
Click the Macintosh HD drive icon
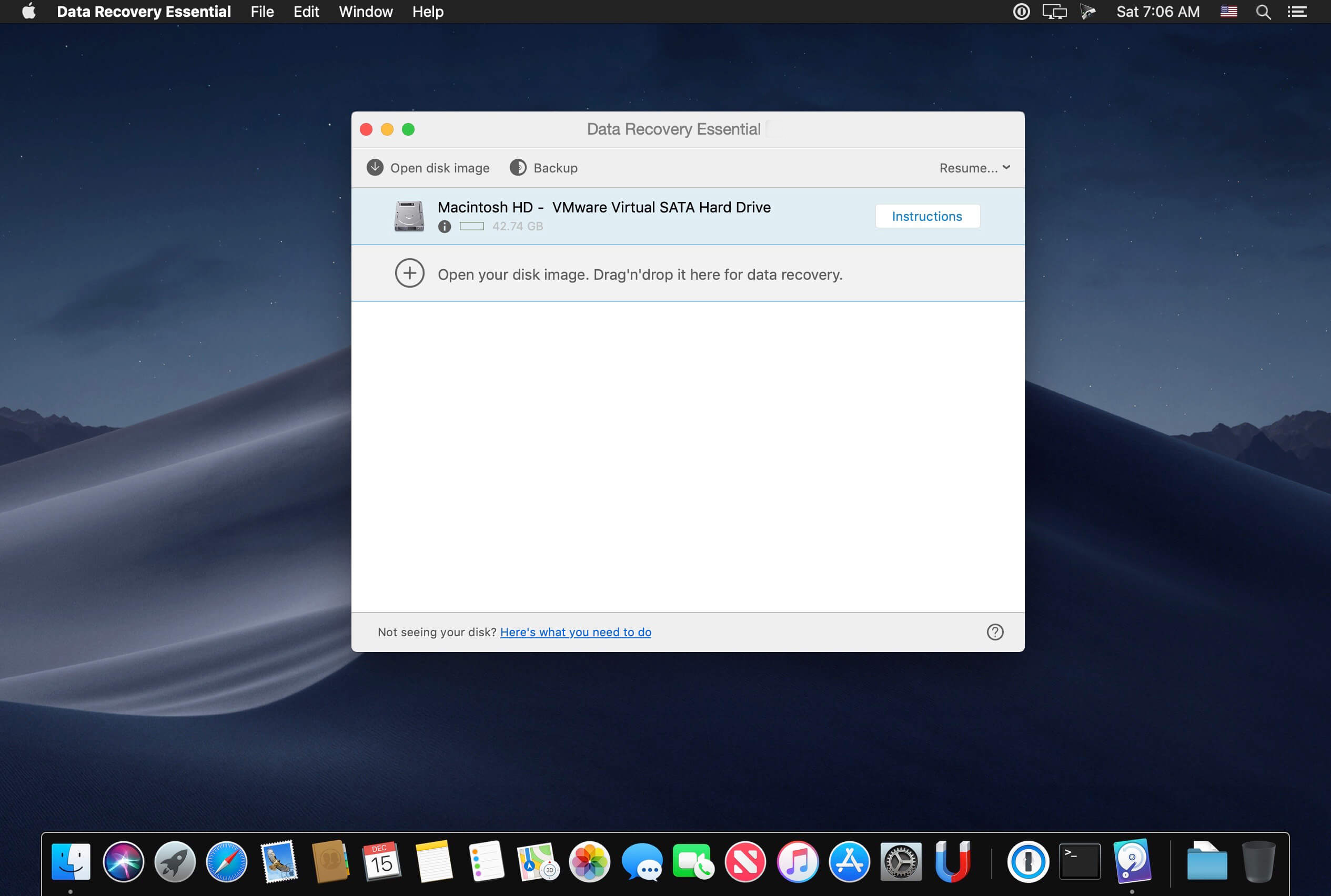click(409, 216)
